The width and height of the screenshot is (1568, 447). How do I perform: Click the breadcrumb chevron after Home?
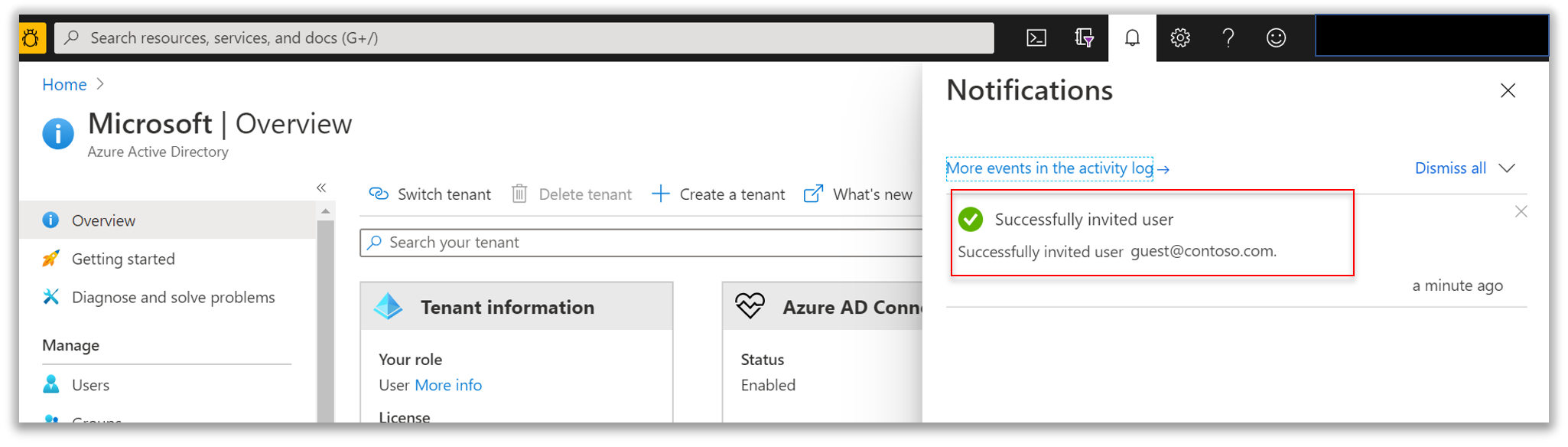pyautogui.click(x=100, y=84)
